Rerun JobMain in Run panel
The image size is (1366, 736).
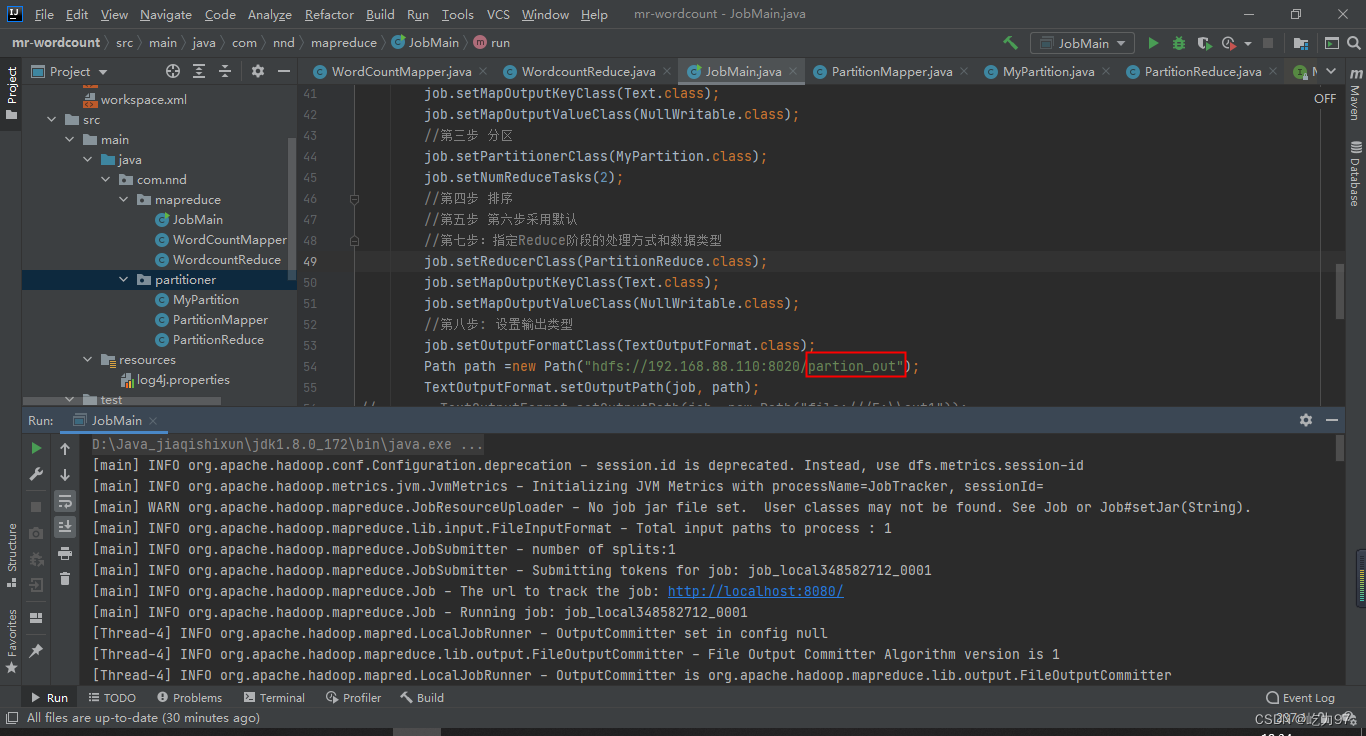(36, 448)
